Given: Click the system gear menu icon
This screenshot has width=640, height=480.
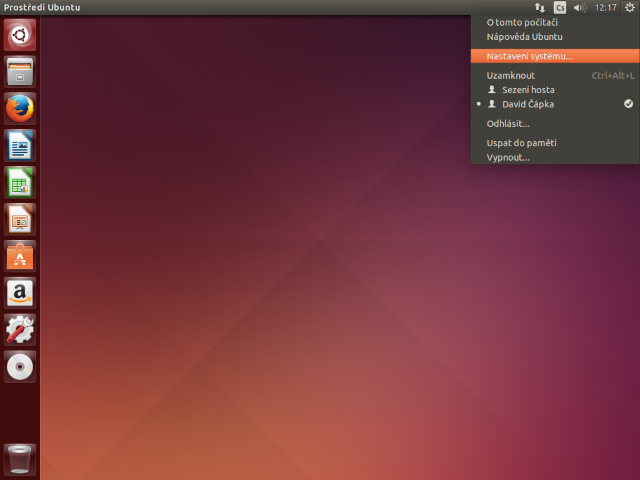Looking at the screenshot, I should (x=630, y=7).
